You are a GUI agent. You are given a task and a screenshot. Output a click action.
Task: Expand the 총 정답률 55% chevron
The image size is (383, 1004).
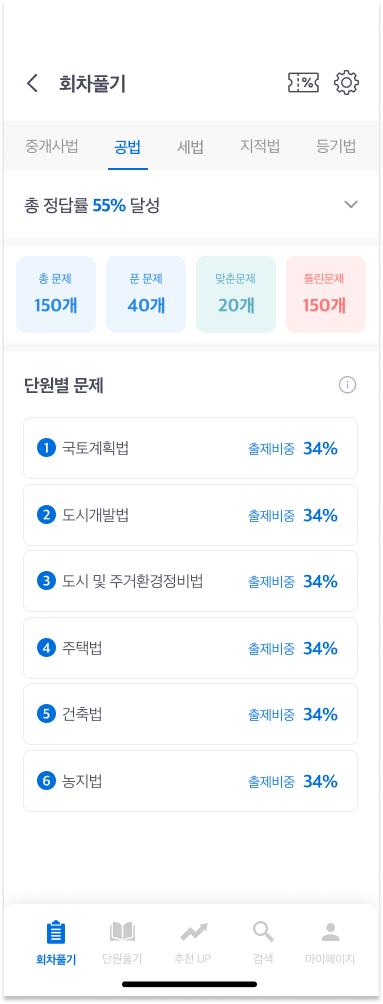[350, 205]
